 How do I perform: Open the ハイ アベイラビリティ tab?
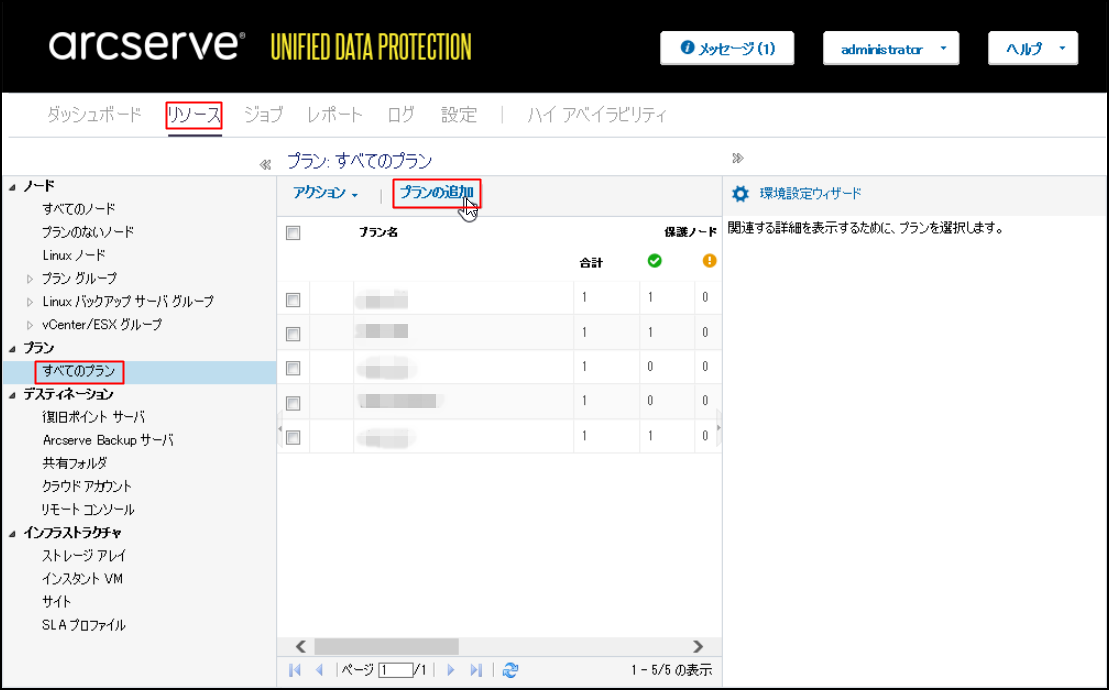(597, 115)
